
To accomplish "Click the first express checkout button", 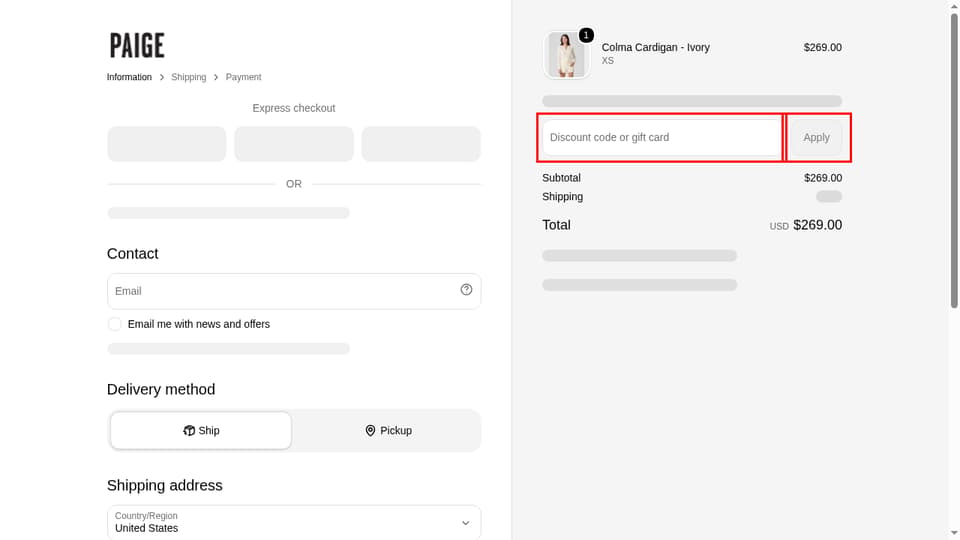I will tap(167, 144).
